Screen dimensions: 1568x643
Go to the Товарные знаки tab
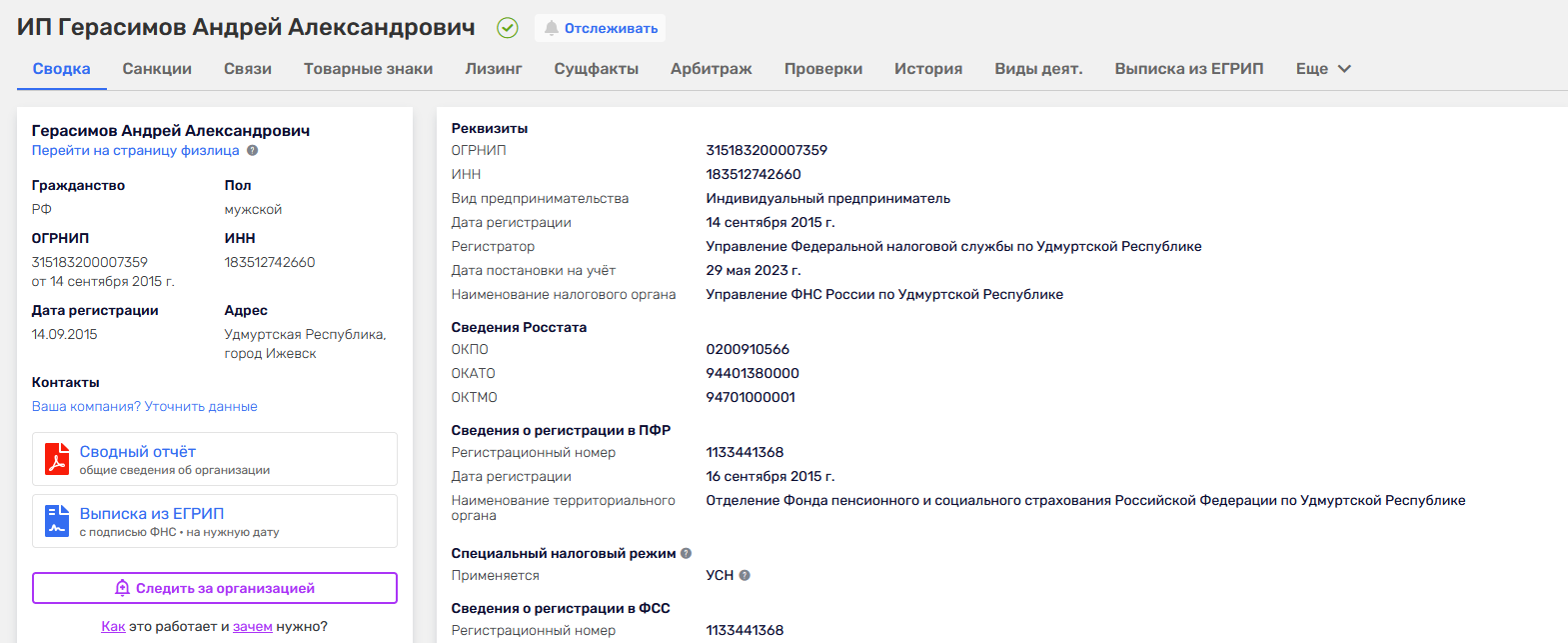(368, 69)
